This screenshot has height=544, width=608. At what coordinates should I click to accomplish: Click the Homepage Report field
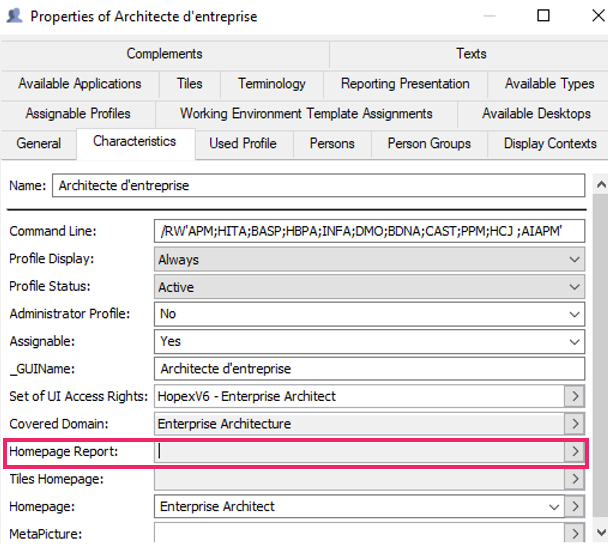[359, 451]
